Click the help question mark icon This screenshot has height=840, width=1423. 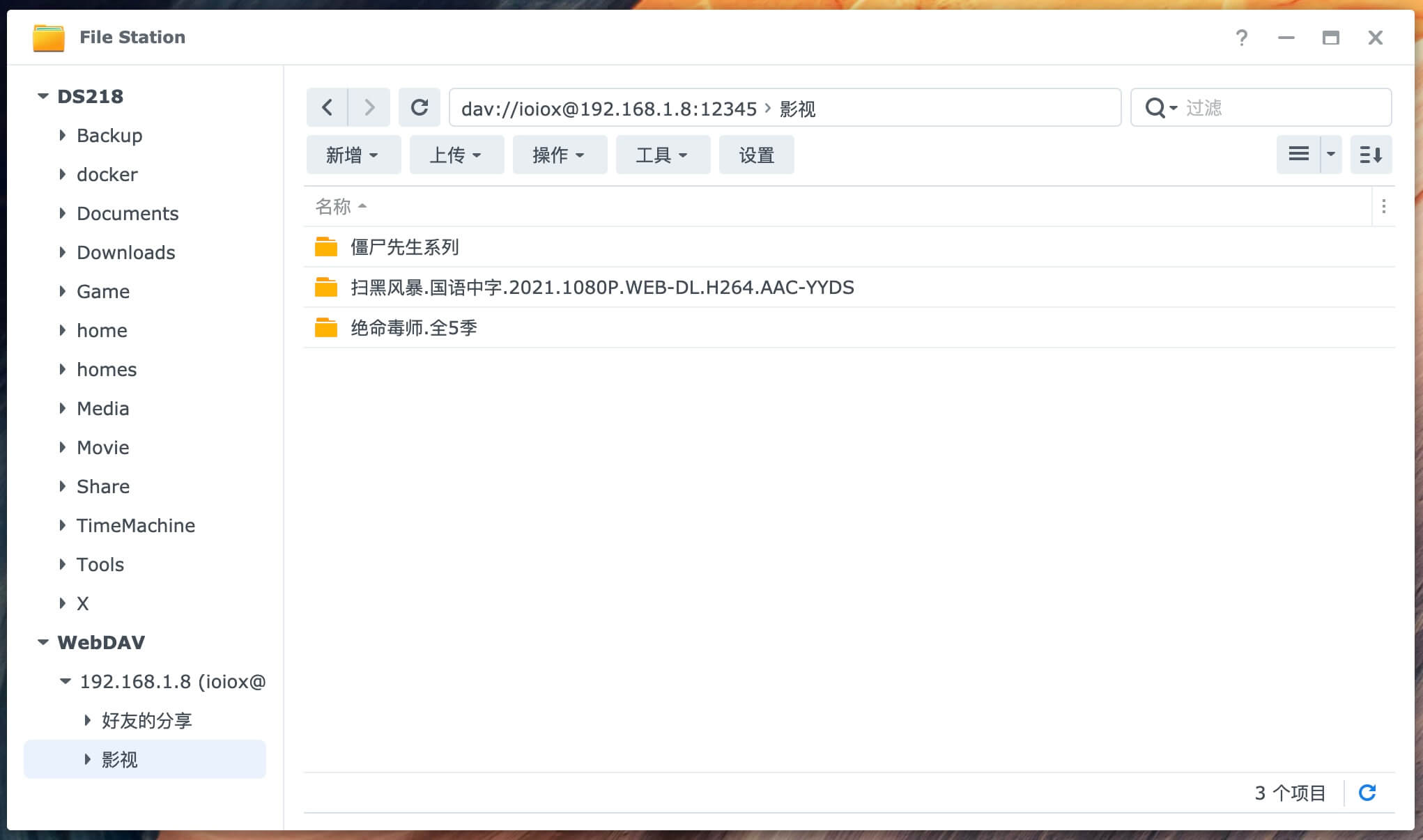[1241, 38]
